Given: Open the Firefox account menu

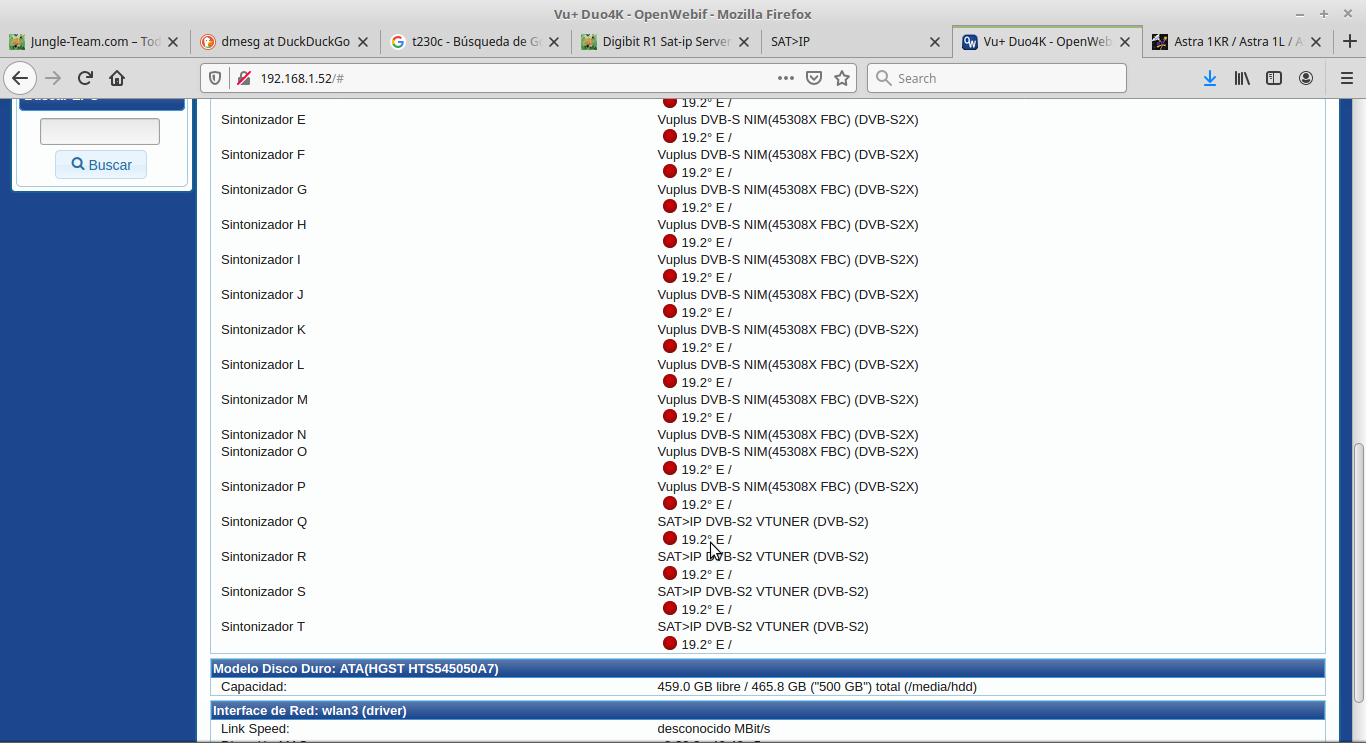Looking at the screenshot, I should (1306, 78).
